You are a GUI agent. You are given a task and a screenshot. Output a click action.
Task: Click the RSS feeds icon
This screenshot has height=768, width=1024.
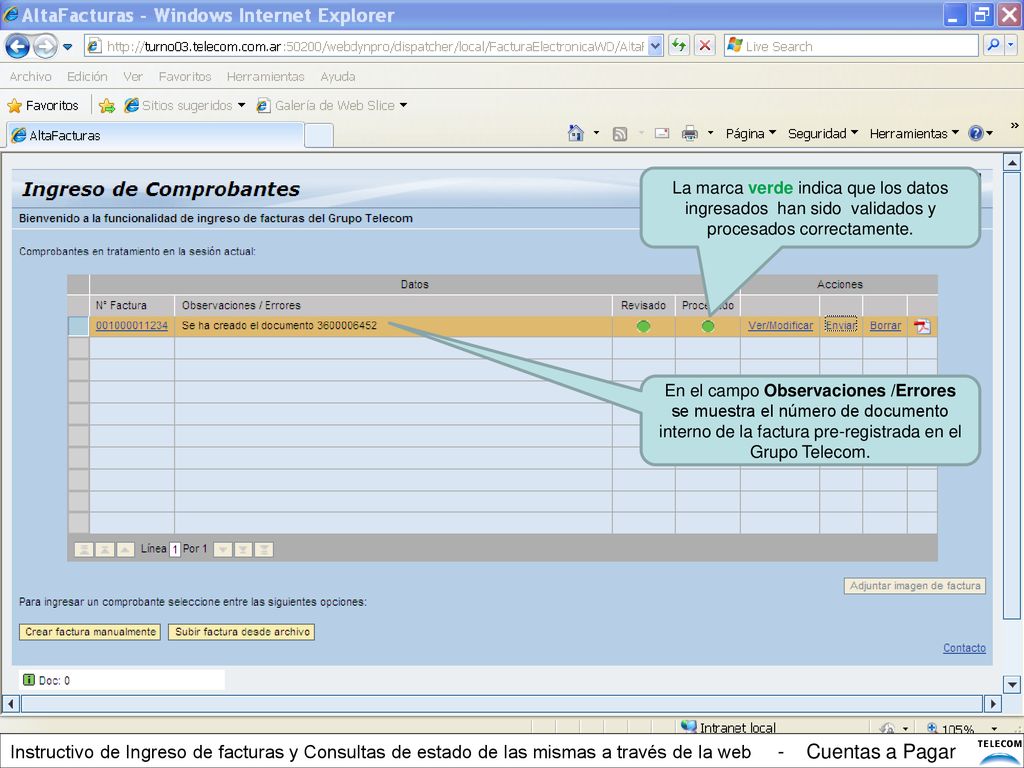pyautogui.click(x=620, y=134)
